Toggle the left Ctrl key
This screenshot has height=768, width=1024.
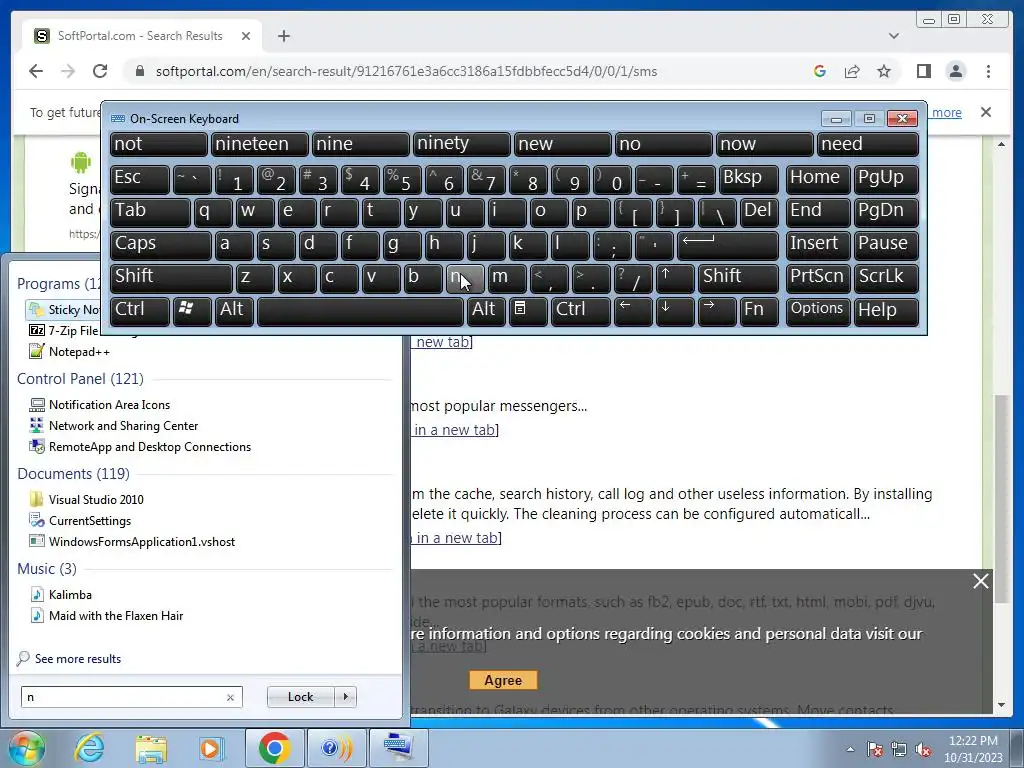[x=139, y=312]
